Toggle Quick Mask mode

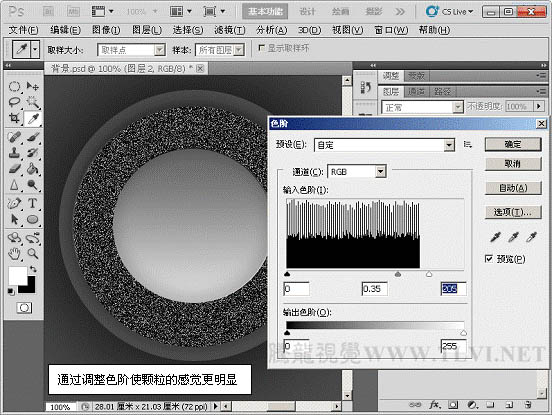pos(24,308)
